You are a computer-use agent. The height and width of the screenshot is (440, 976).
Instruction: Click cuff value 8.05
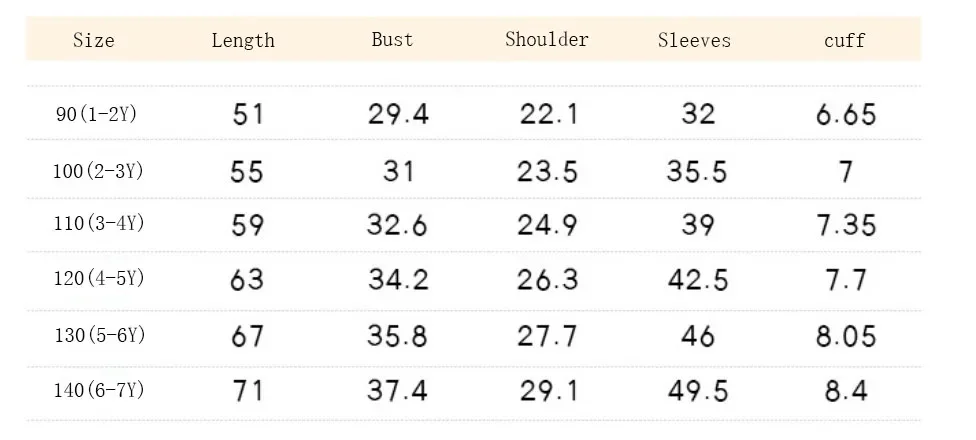pos(846,336)
